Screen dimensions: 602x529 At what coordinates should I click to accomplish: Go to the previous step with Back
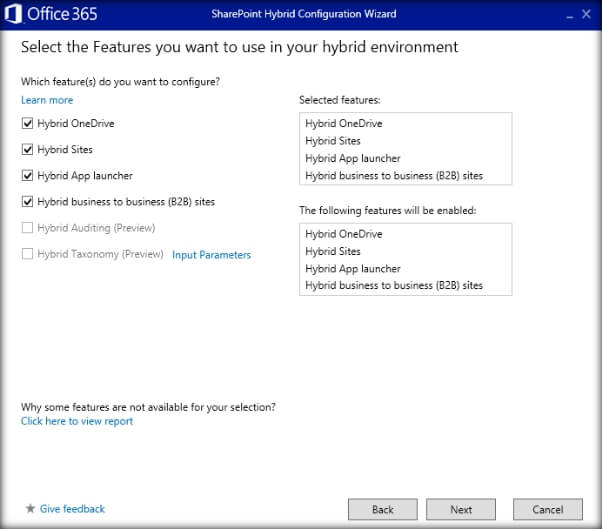coord(383,509)
